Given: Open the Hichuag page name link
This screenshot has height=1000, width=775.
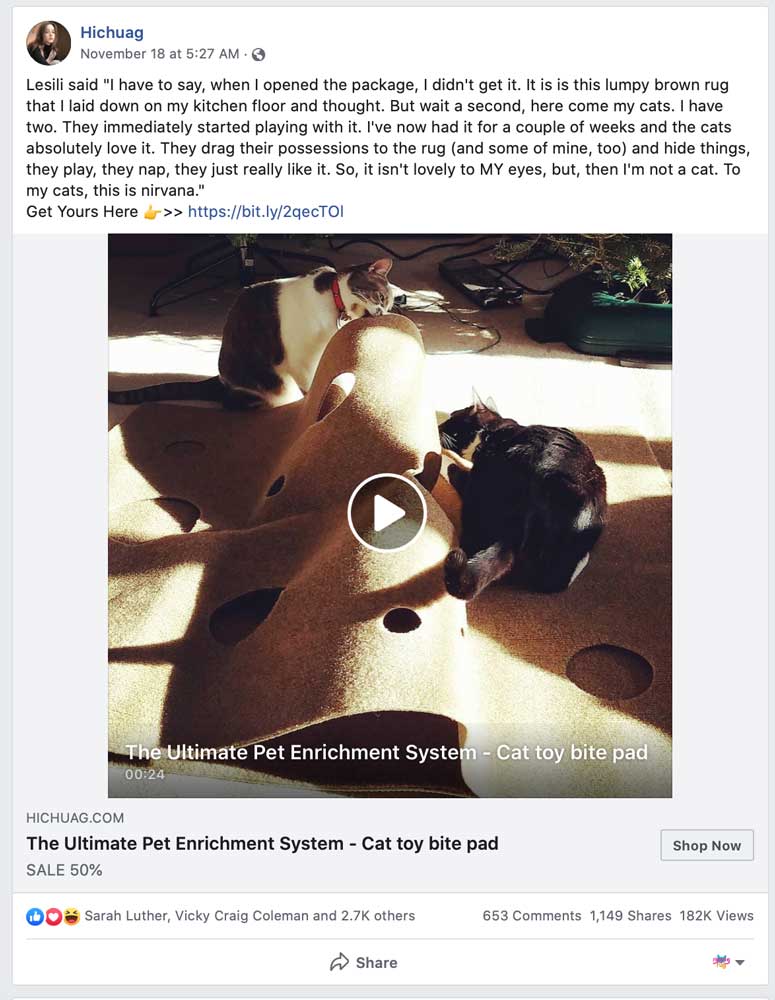Looking at the screenshot, I should (x=112, y=33).
